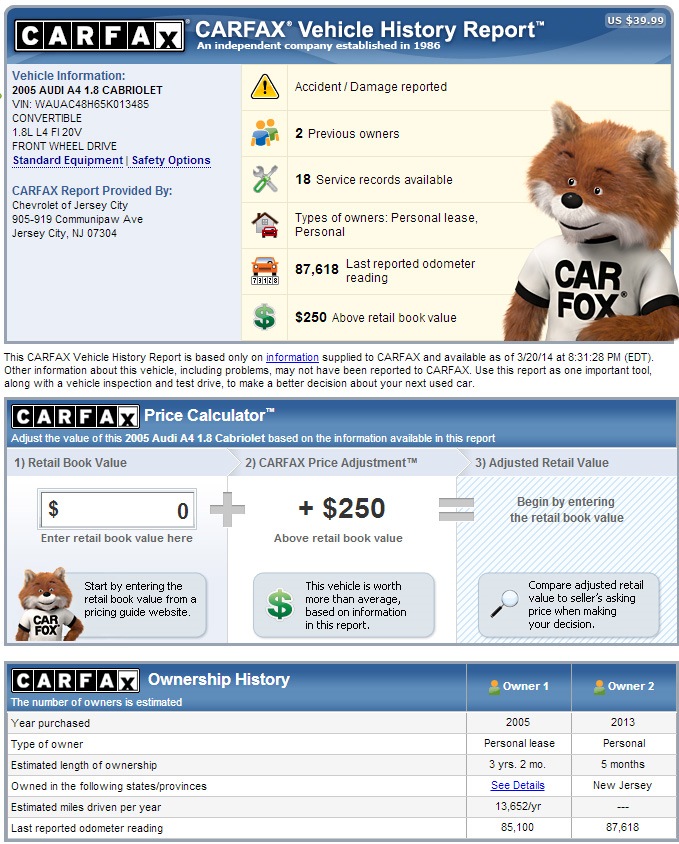Click the CARFAX logo in Price Calculator header
The width and height of the screenshot is (679, 844).
click(75, 417)
